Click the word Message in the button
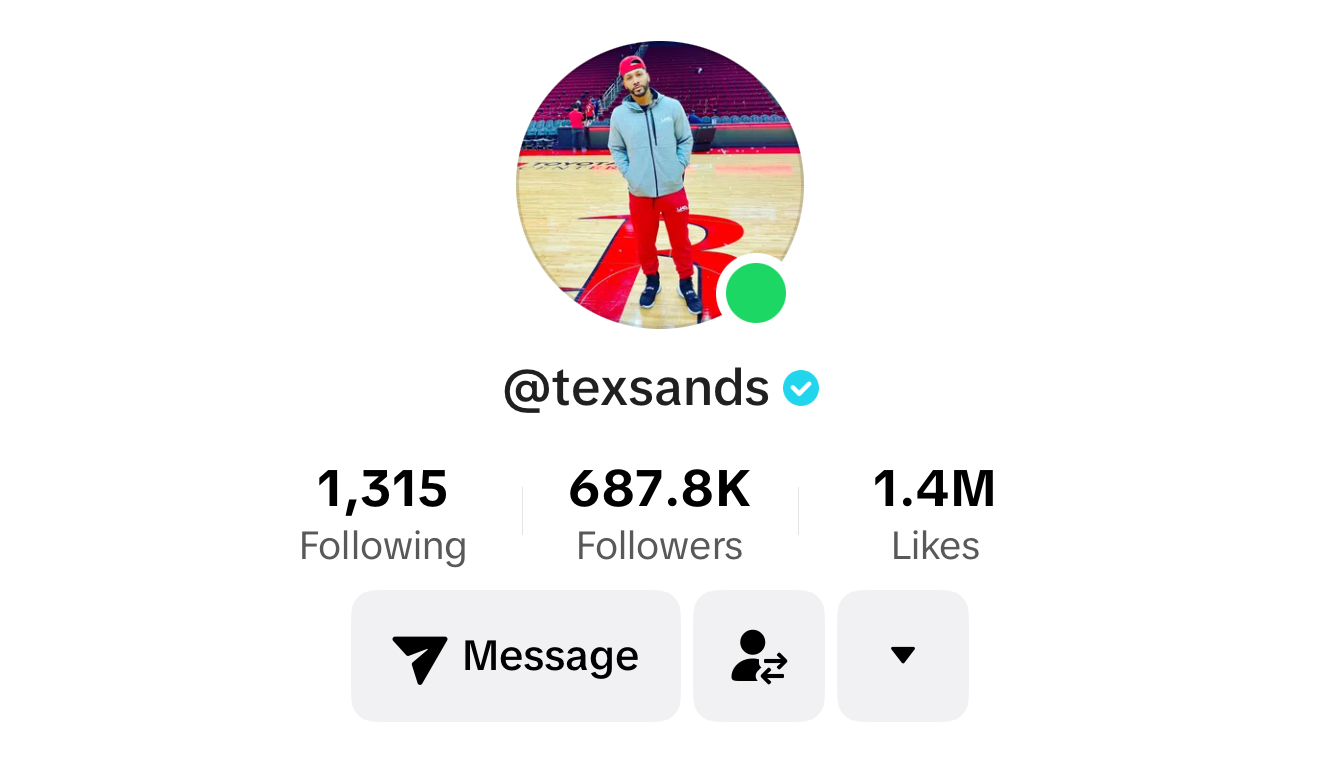Viewport: 1320px width, 758px height. 551,656
